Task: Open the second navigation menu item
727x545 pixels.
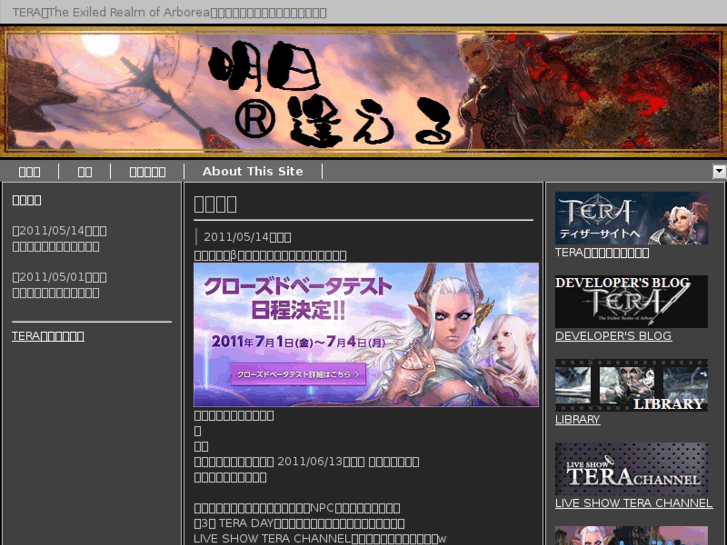Action: [84, 172]
